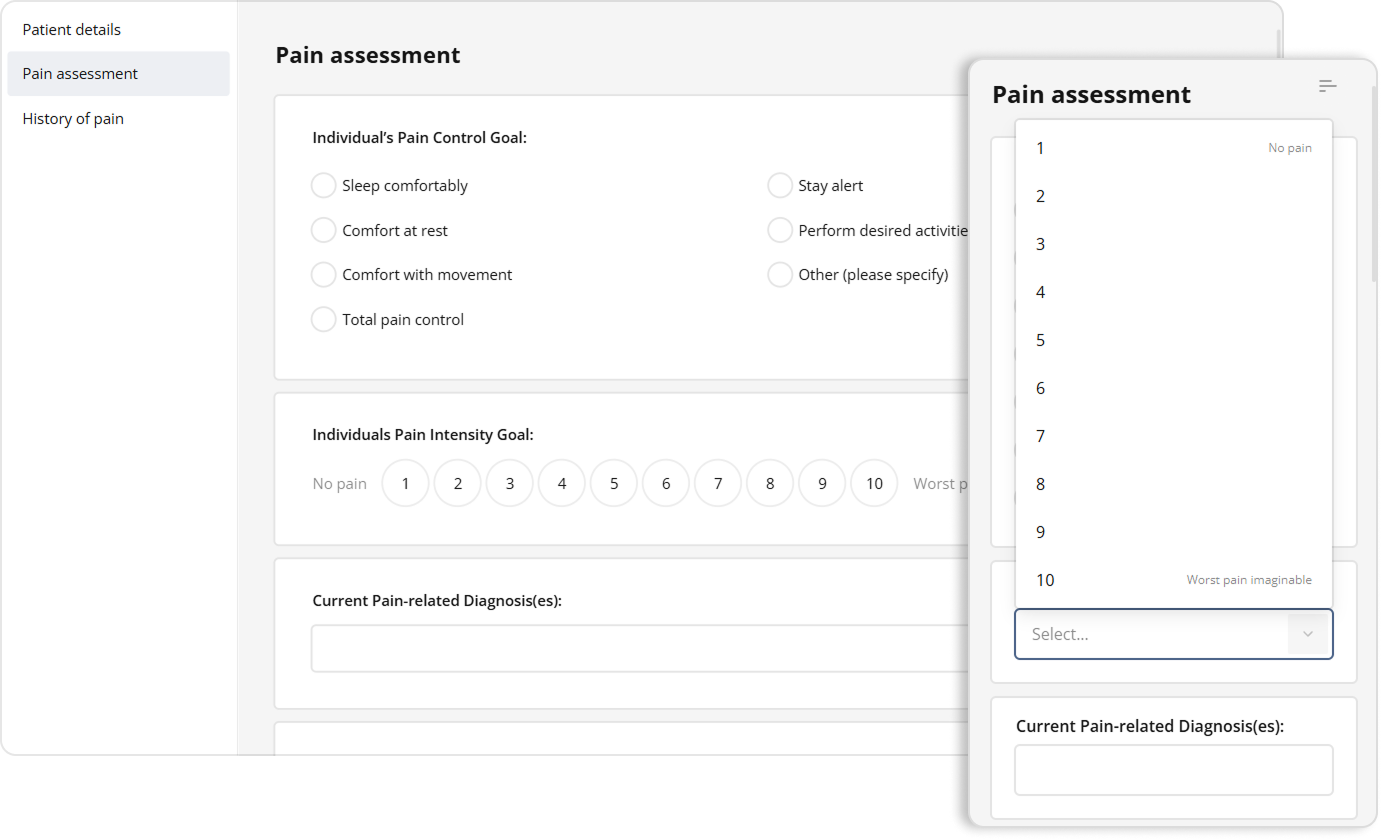
Task: Open the Pain assessment sidebar item
Action: click(x=80, y=74)
